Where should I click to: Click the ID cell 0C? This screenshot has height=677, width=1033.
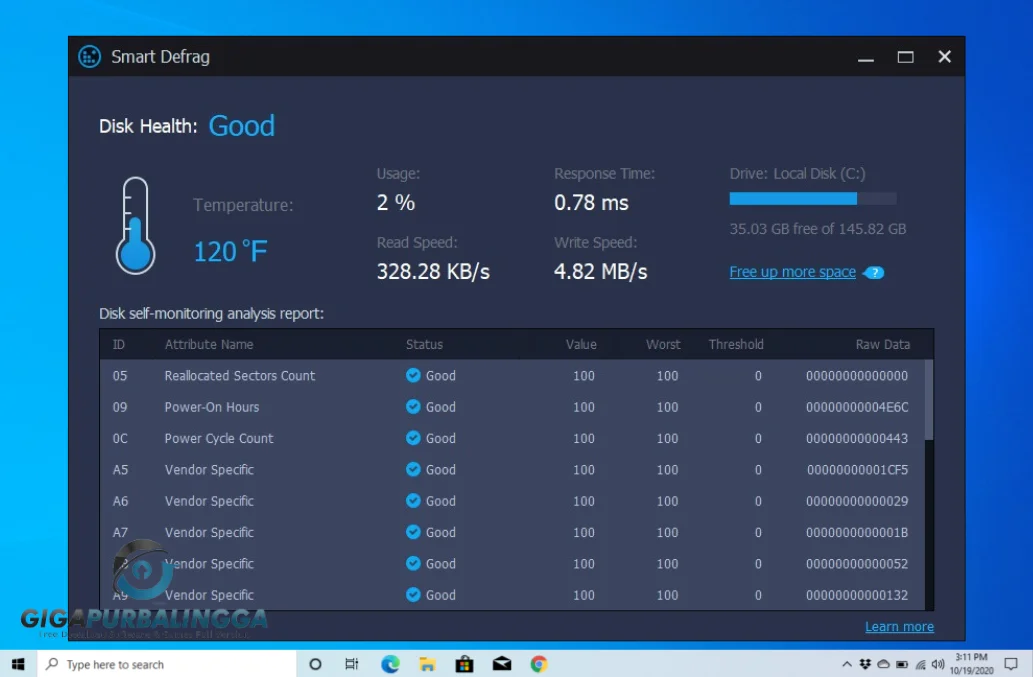120,439
